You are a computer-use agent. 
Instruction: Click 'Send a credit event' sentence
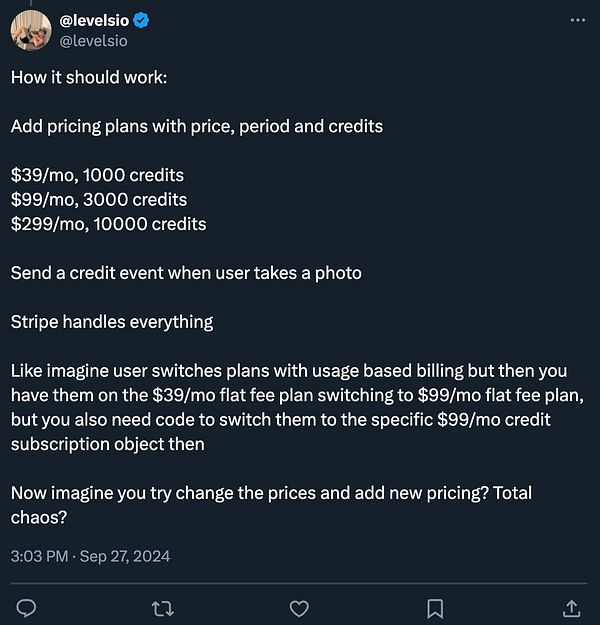click(x=186, y=272)
